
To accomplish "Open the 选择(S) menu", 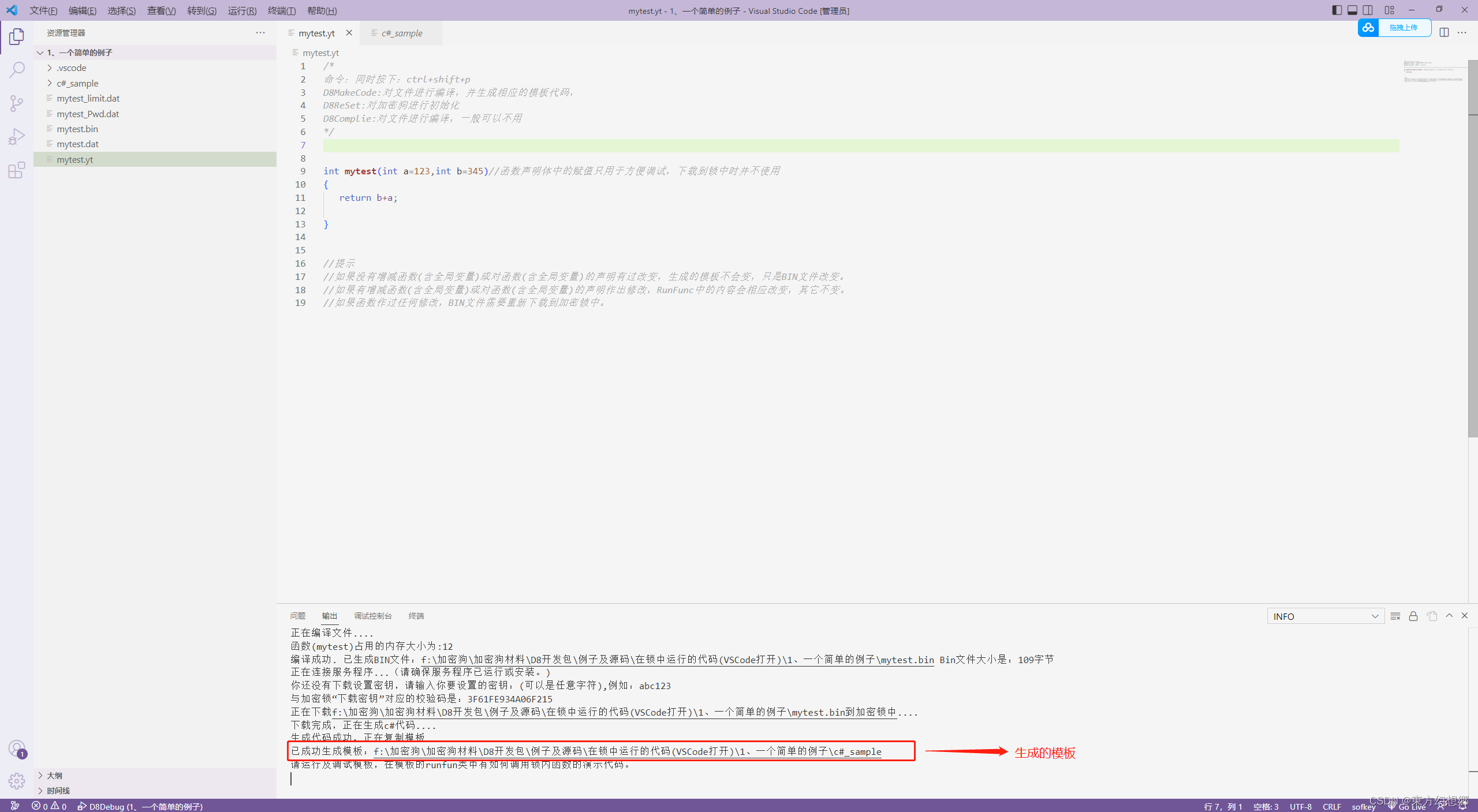I will (x=122, y=10).
